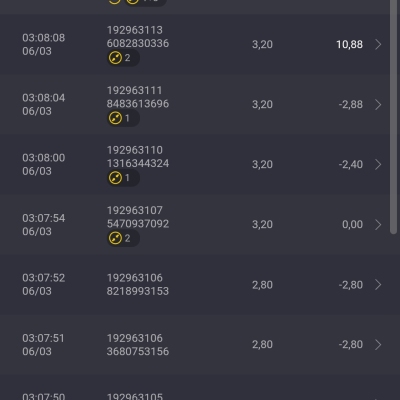Open chevron for round 8218993153
Screen dimensions: 400x400
[378, 285]
